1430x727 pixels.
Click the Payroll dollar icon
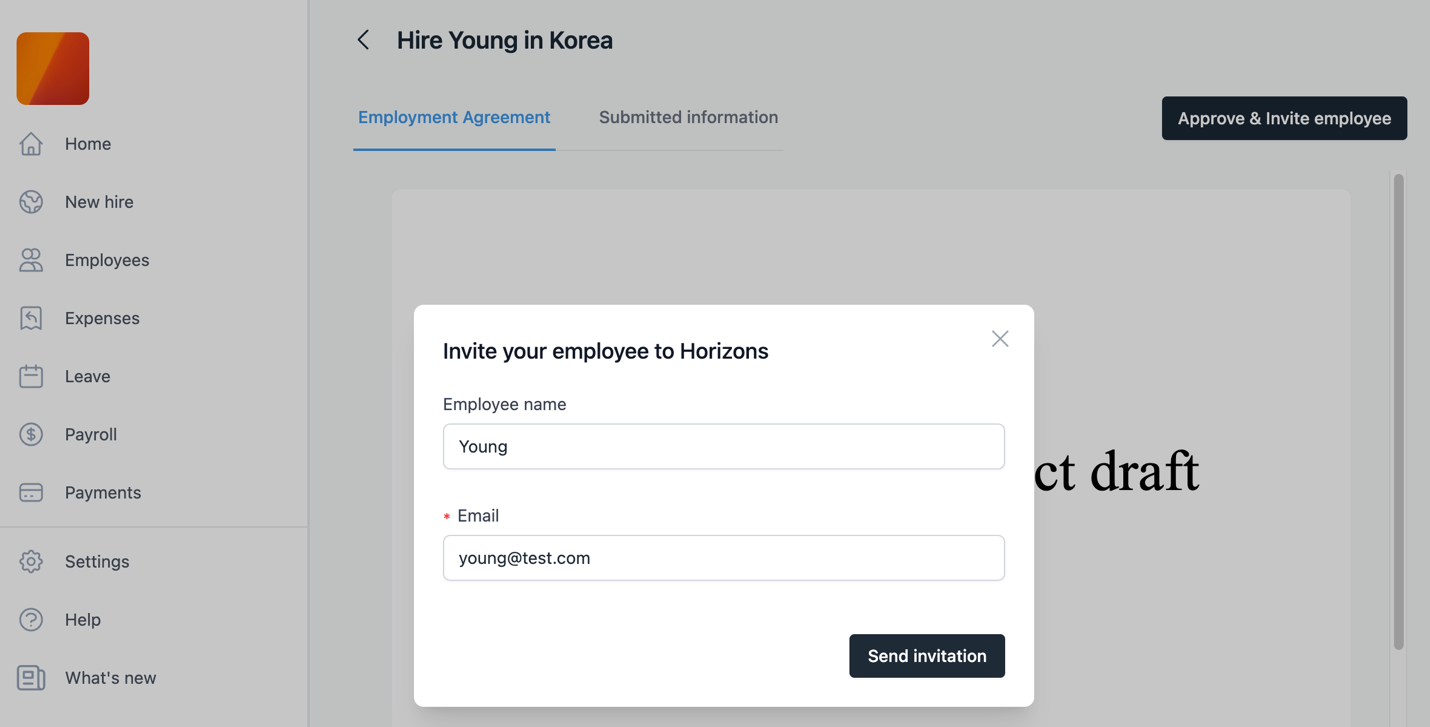click(x=31, y=434)
